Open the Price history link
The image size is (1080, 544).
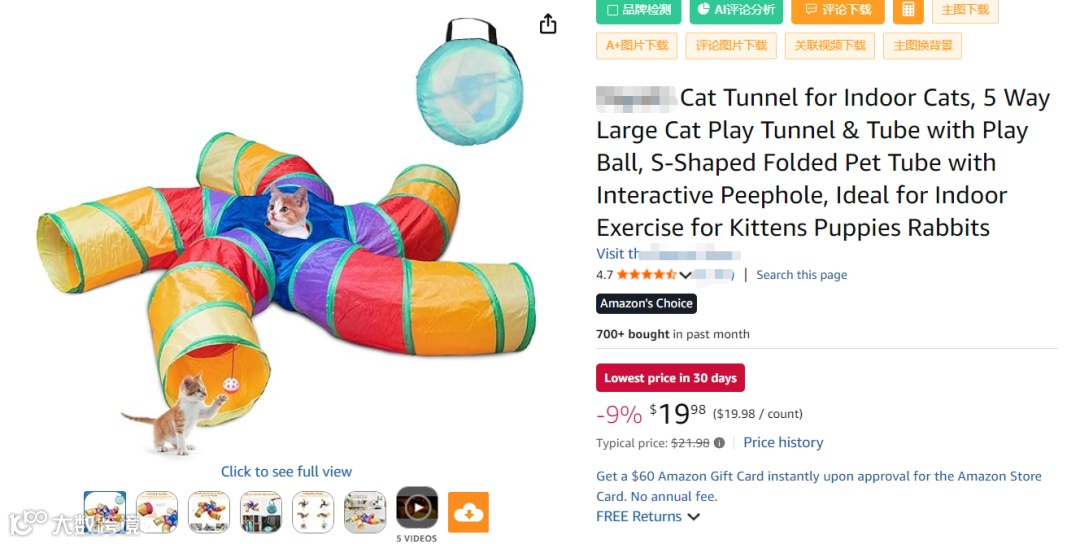(x=783, y=443)
